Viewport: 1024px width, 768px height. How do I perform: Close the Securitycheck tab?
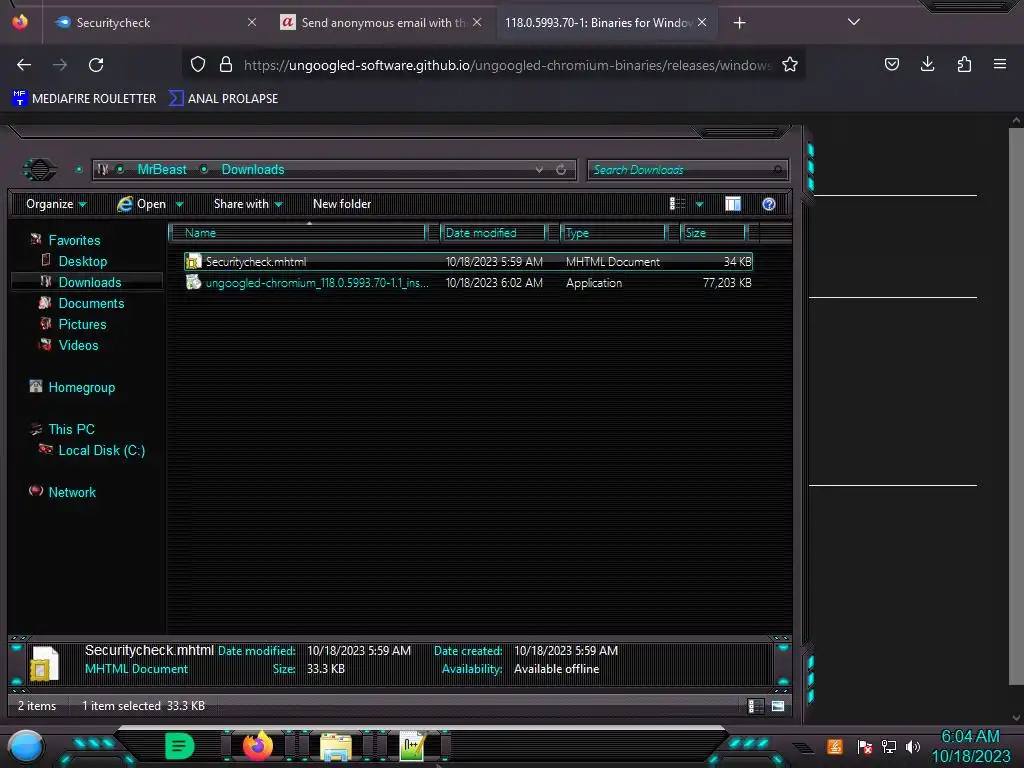pyautogui.click(x=252, y=22)
